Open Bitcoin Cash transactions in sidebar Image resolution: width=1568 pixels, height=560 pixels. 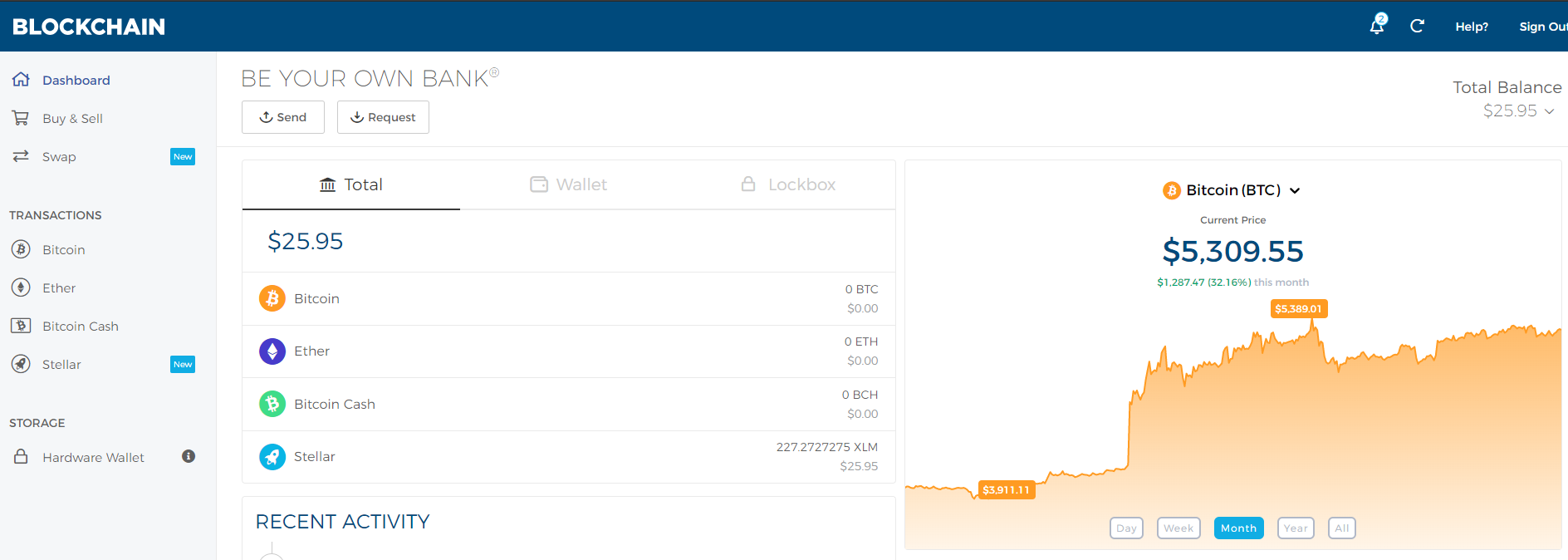pos(81,327)
